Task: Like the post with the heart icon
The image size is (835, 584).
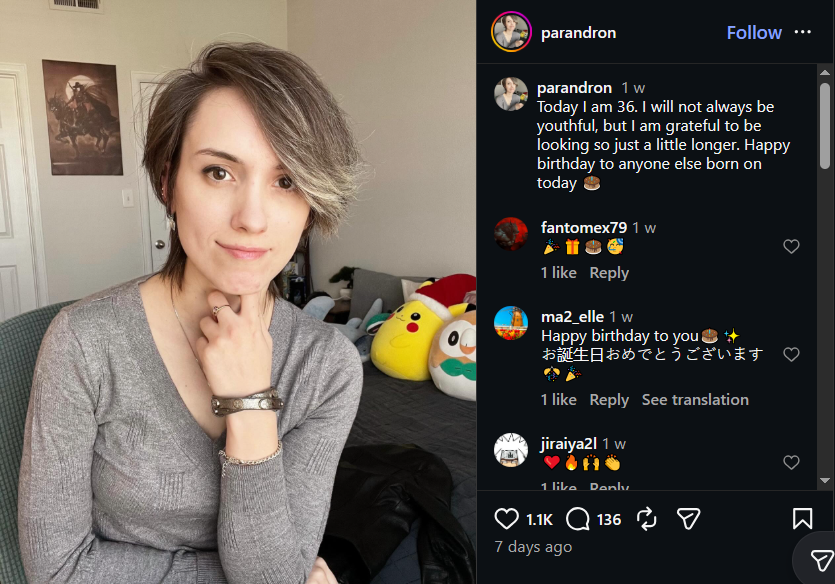Action: (506, 519)
